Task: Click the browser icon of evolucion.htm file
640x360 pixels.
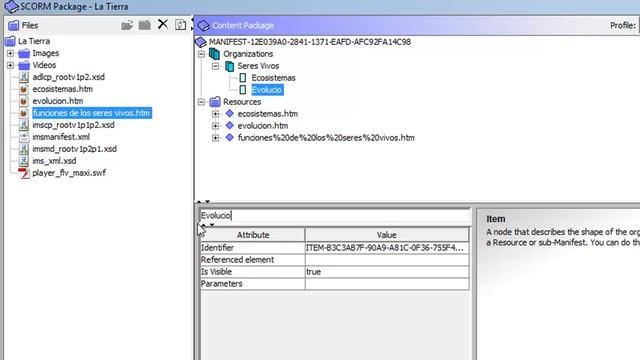Action: [x=24, y=101]
